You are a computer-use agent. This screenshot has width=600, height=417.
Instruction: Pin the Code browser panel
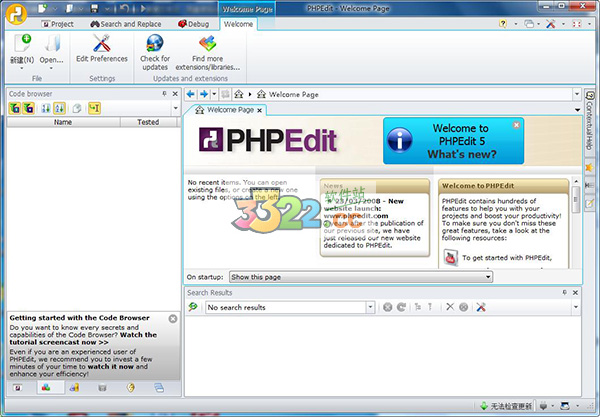(164, 94)
